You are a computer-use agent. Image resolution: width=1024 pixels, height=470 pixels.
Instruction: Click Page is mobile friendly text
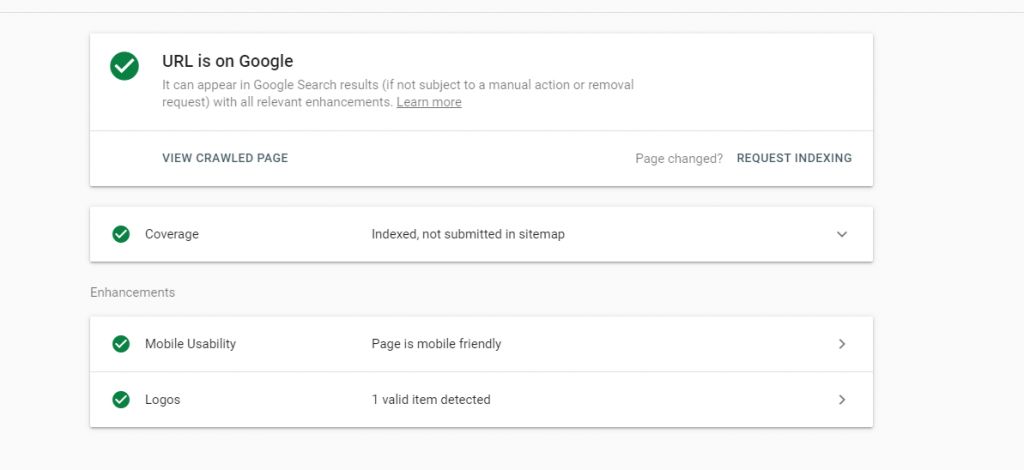click(x=436, y=344)
